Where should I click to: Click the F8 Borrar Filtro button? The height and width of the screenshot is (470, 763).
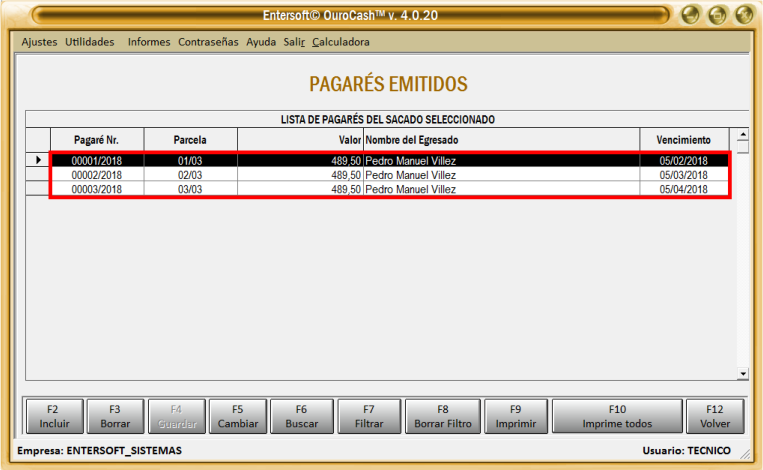click(443, 416)
